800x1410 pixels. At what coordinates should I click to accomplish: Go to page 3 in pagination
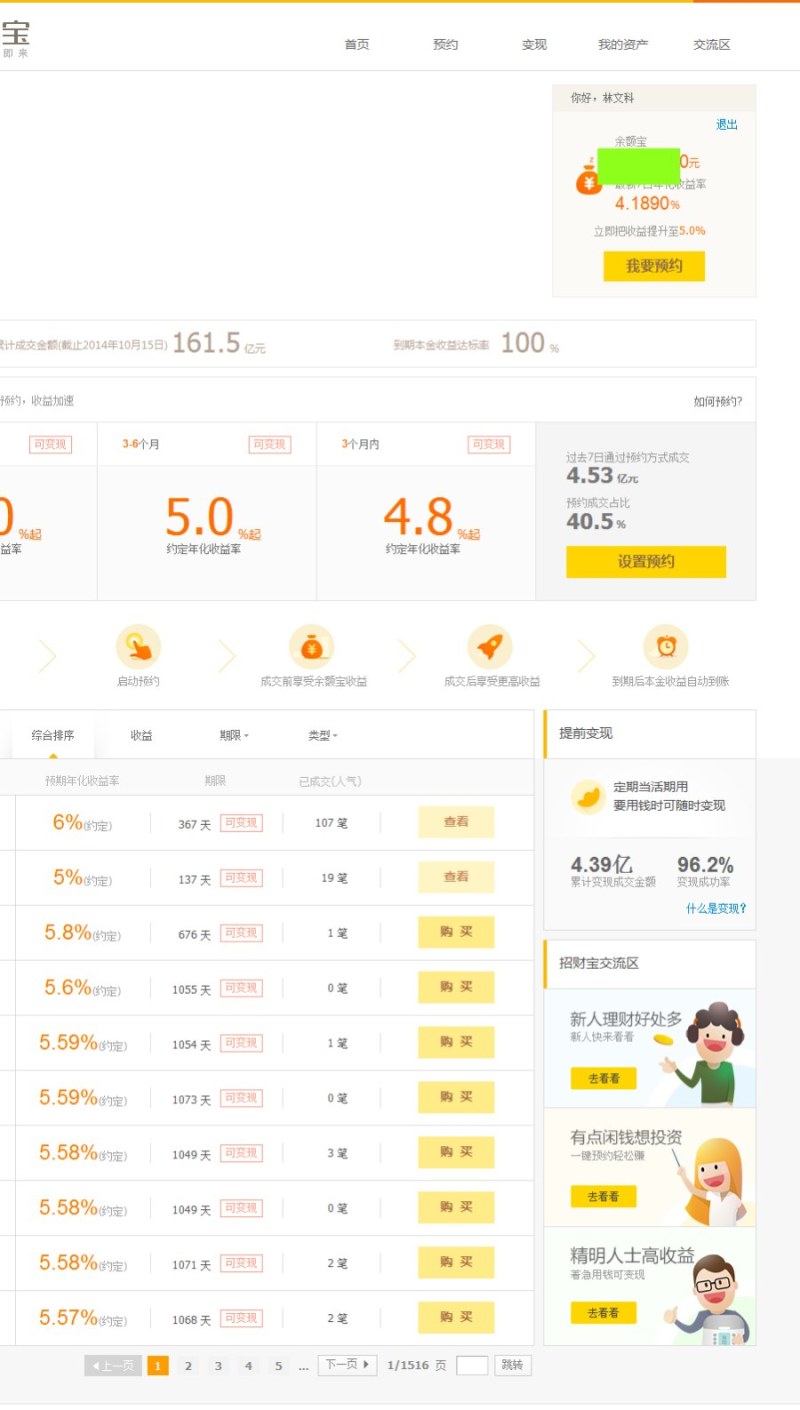coord(218,1364)
